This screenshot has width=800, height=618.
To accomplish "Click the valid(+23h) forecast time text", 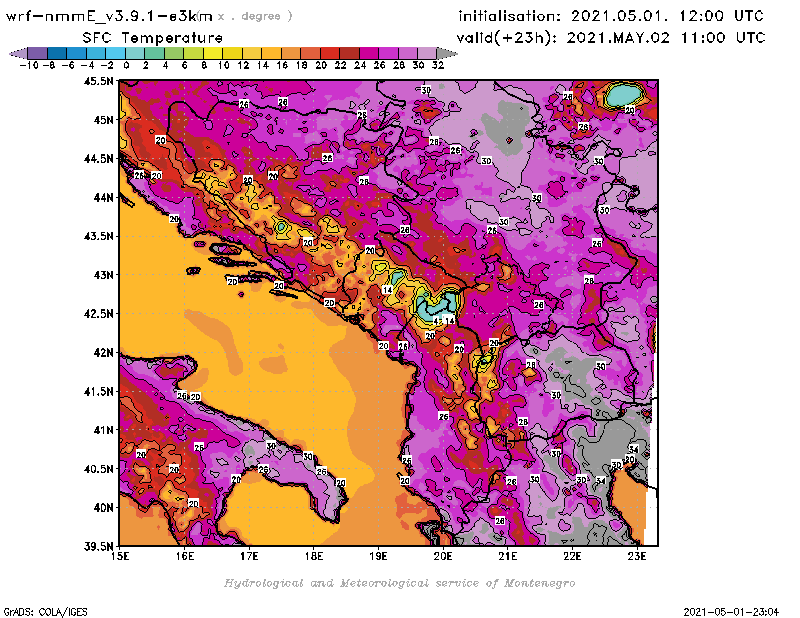I will pyautogui.click(x=610, y=38).
